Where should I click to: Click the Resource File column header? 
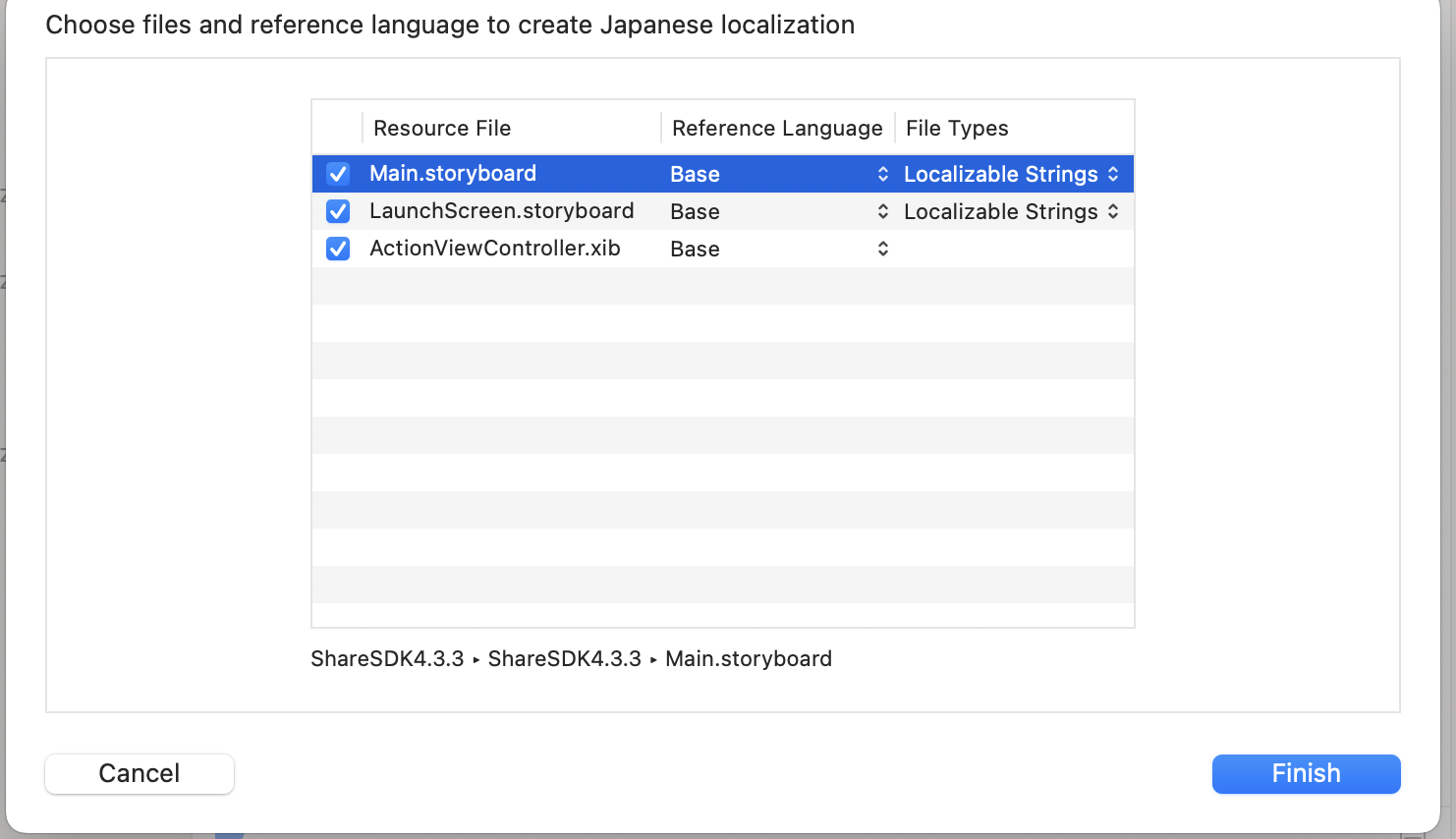click(442, 129)
